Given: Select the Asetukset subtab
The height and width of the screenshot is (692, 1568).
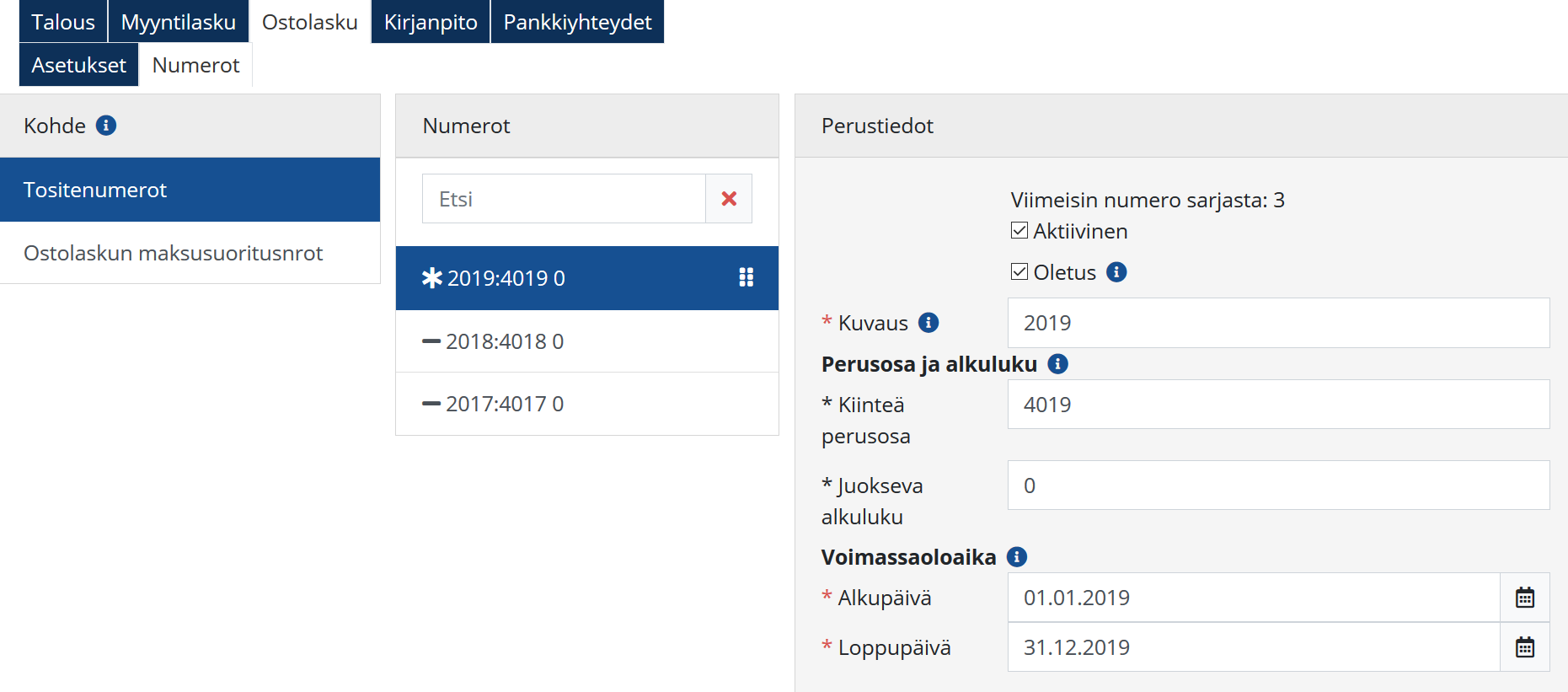Looking at the screenshot, I should tap(78, 65).
